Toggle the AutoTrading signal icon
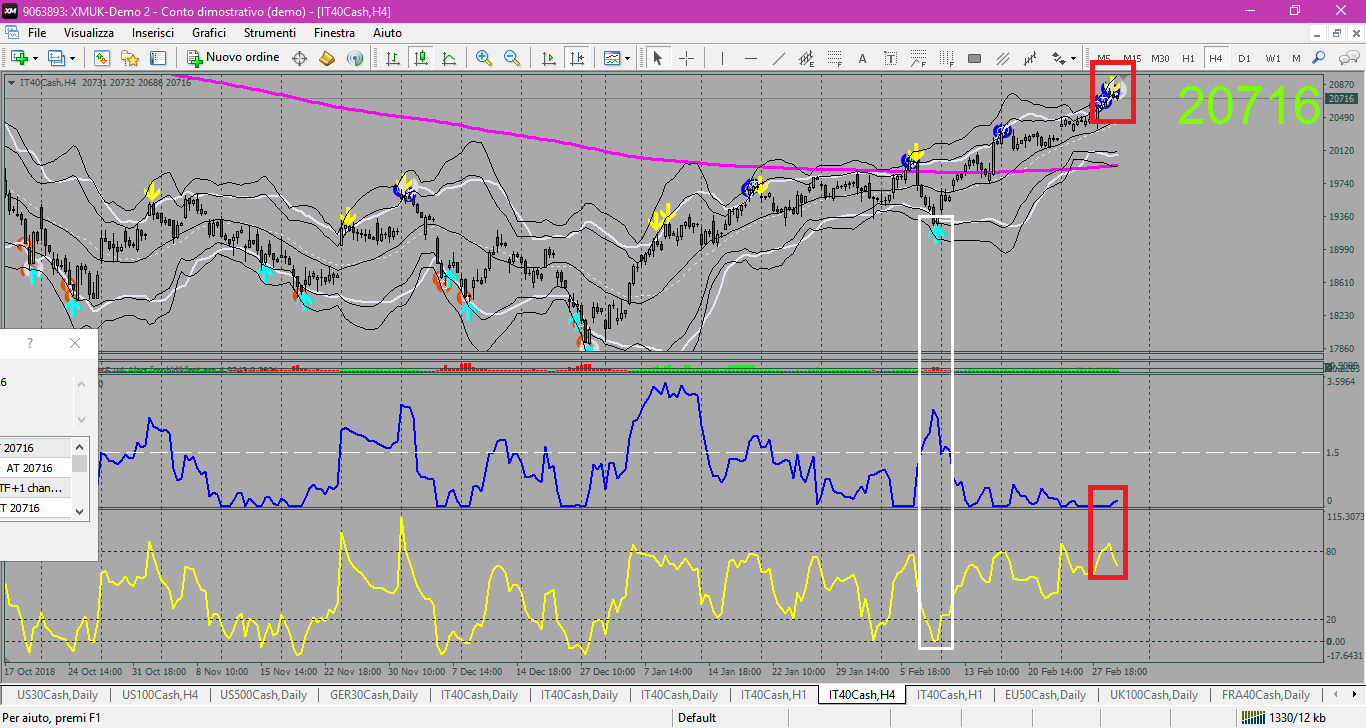Viewport: 1366px width, 728px height. pos(355,58)
